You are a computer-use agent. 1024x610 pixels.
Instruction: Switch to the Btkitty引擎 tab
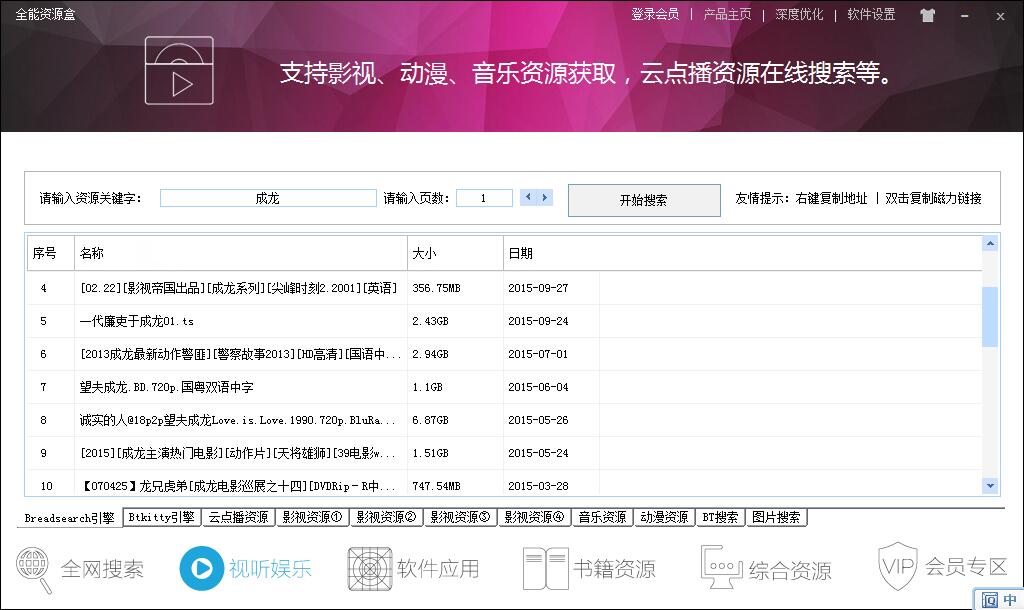[160, 517]
